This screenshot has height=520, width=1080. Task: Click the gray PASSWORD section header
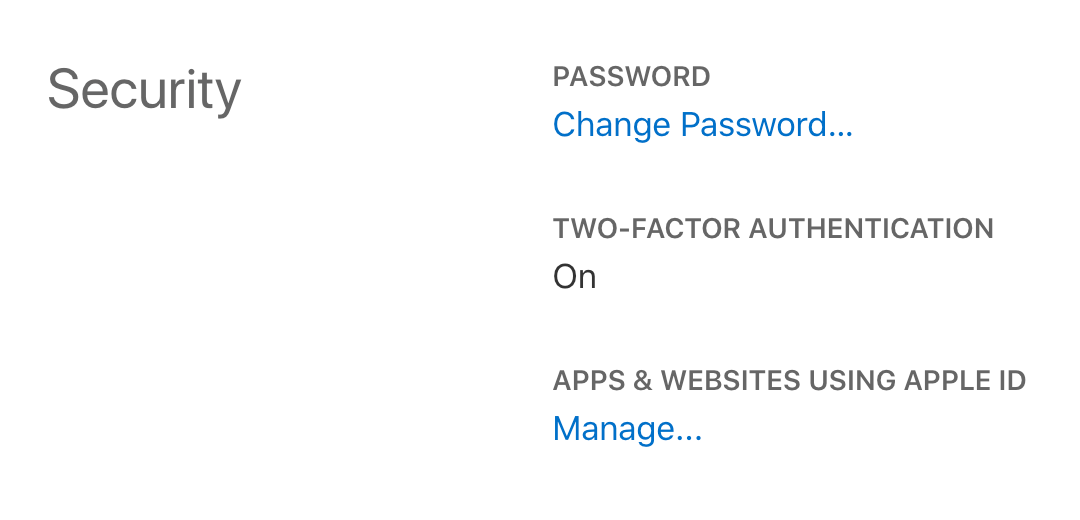[631, 77]
